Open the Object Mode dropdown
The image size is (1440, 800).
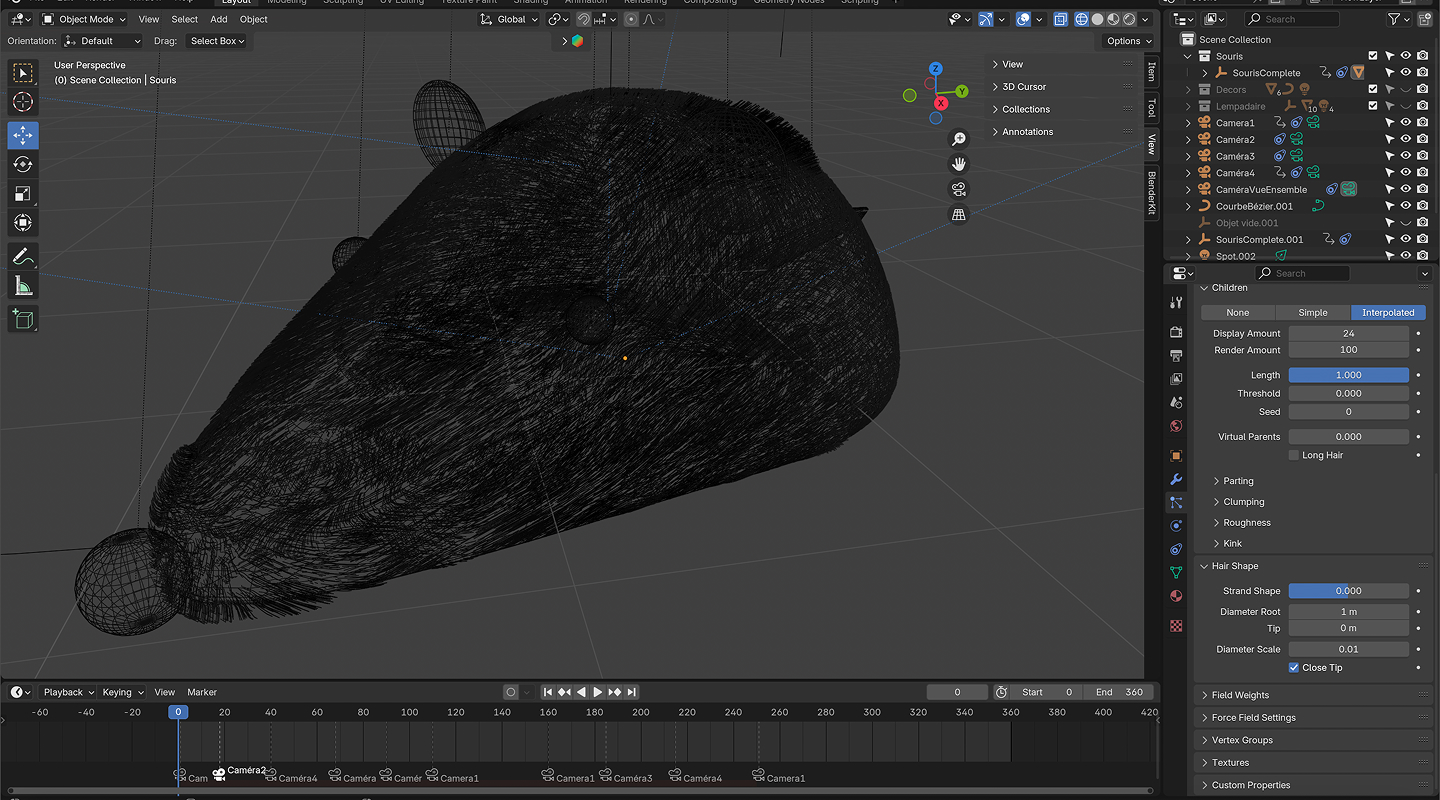85,19
